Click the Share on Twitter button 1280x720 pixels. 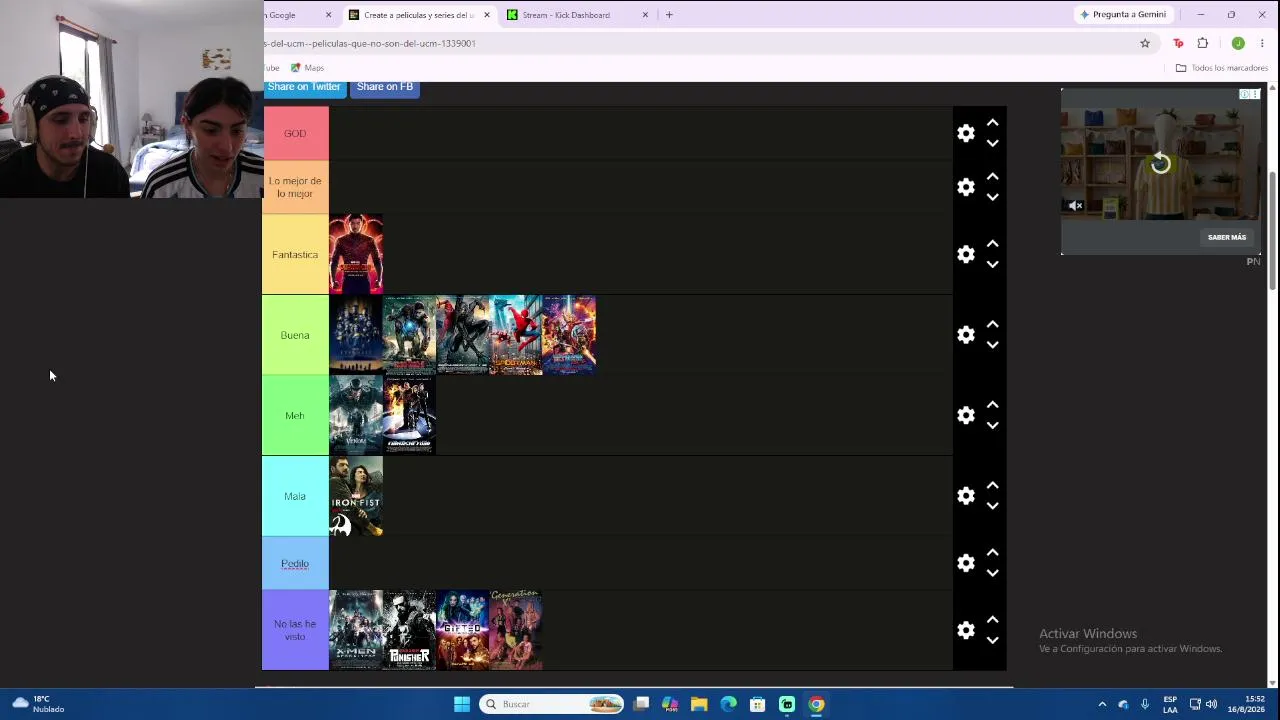[304, 87]
